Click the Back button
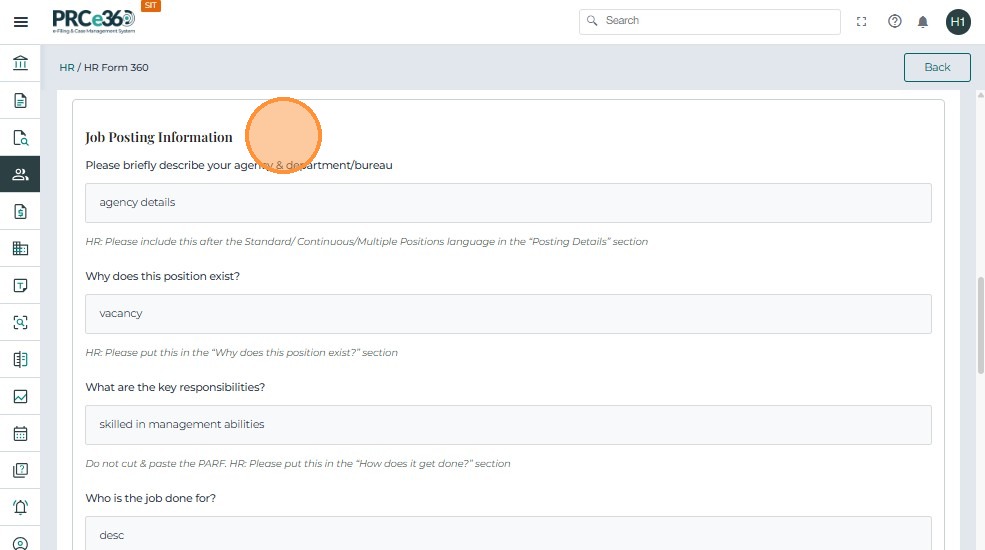 click(x=937, y=67)
